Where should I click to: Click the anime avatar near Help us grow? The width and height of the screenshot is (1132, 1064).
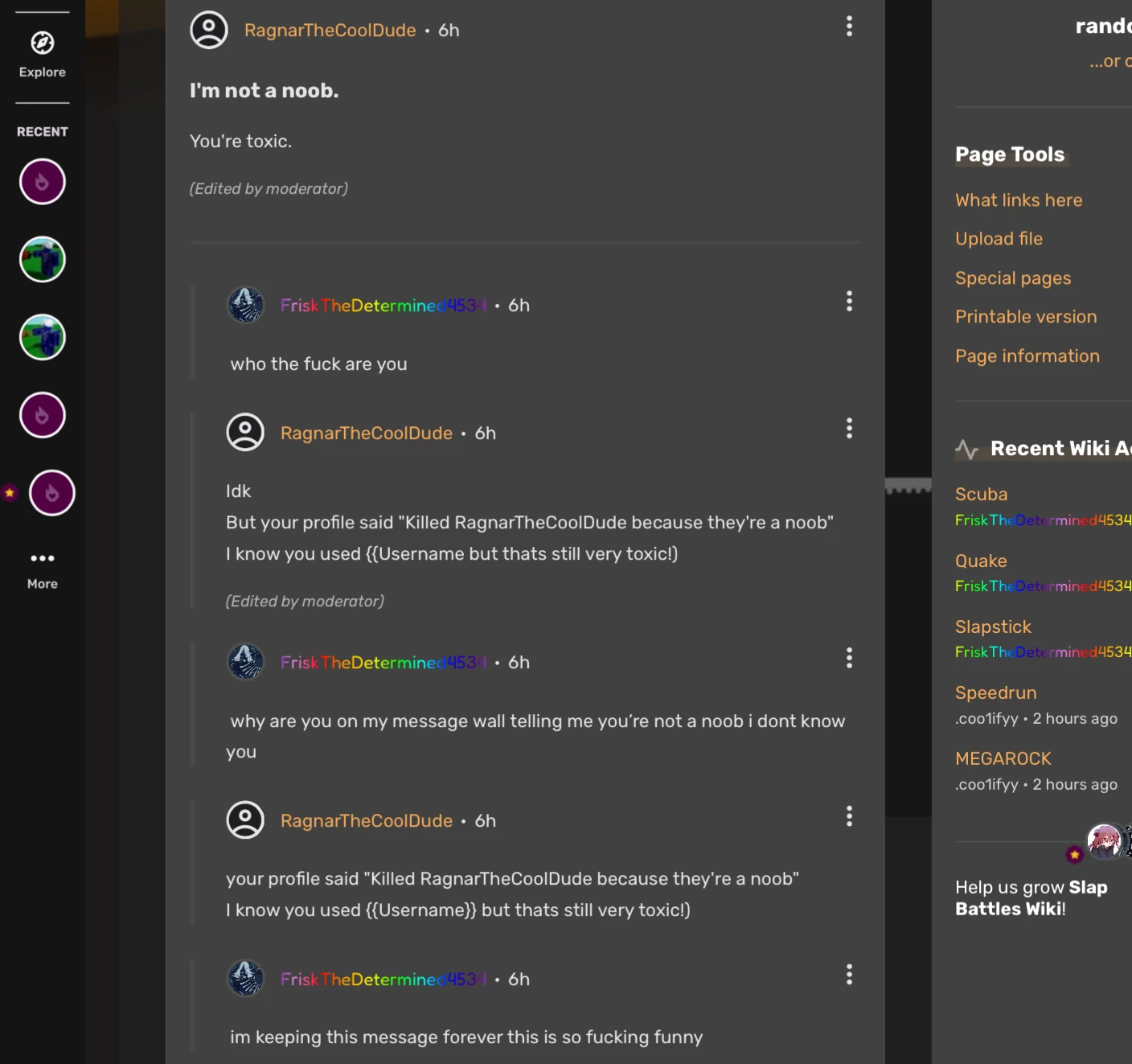[1105, 841]
